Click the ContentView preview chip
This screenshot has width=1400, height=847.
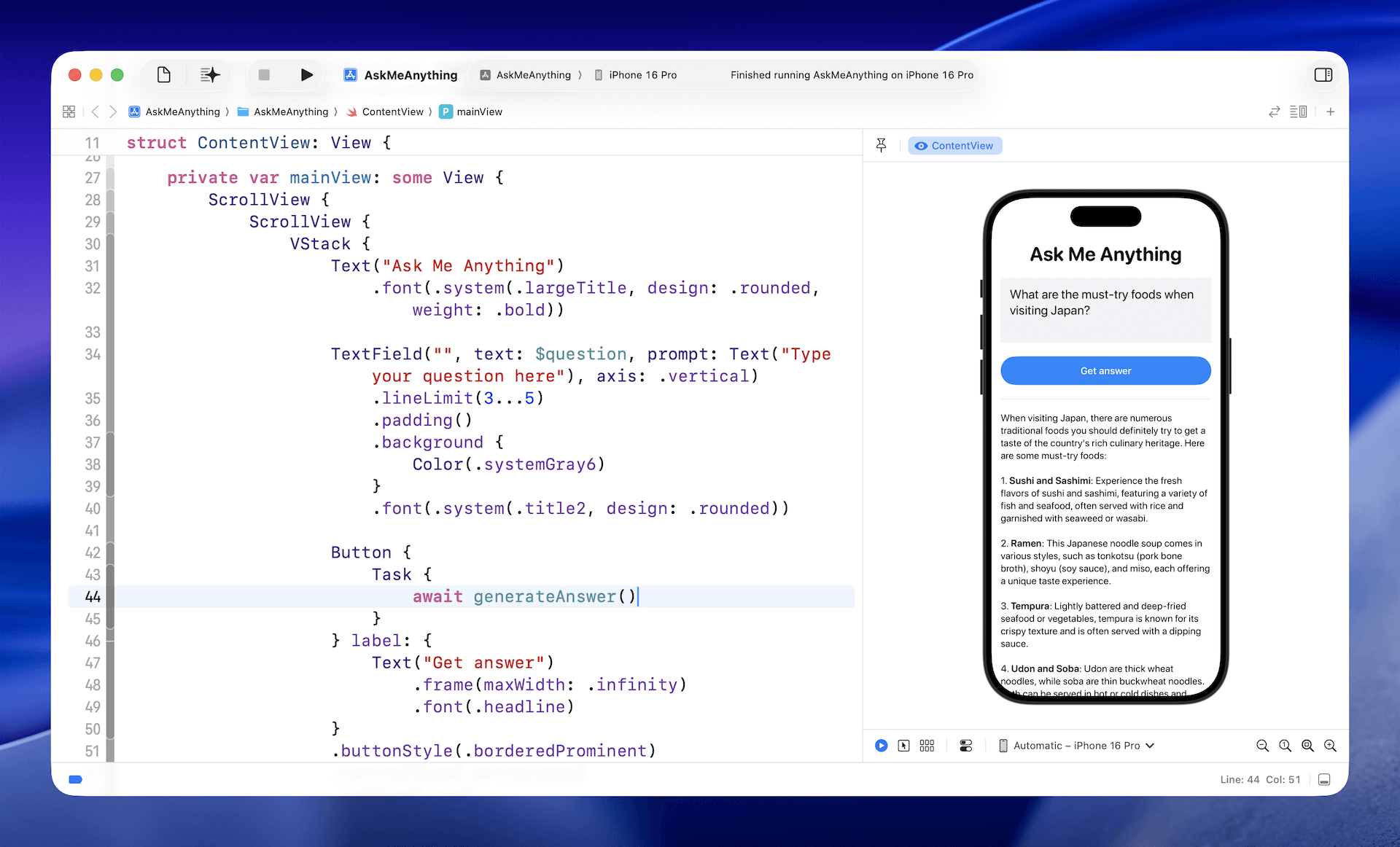955,146
